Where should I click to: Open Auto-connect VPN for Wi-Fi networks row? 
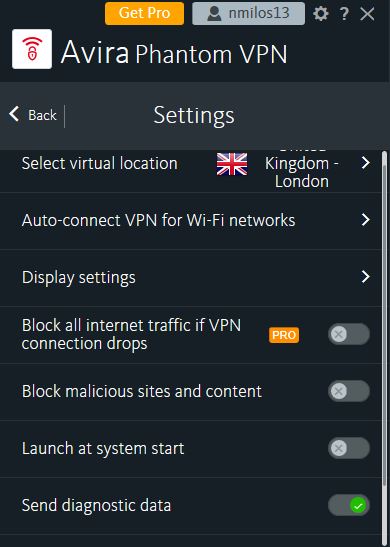[191, 221]
